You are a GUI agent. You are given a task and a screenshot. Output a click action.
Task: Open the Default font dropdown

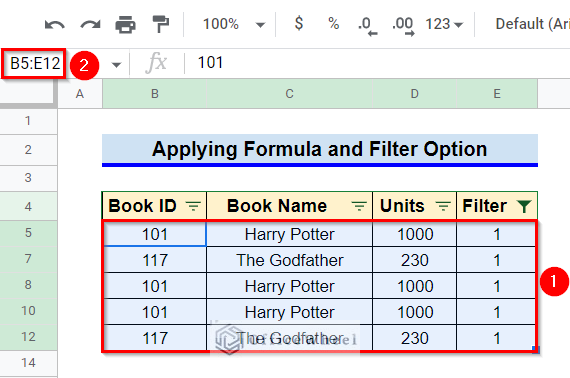(532, 24)
